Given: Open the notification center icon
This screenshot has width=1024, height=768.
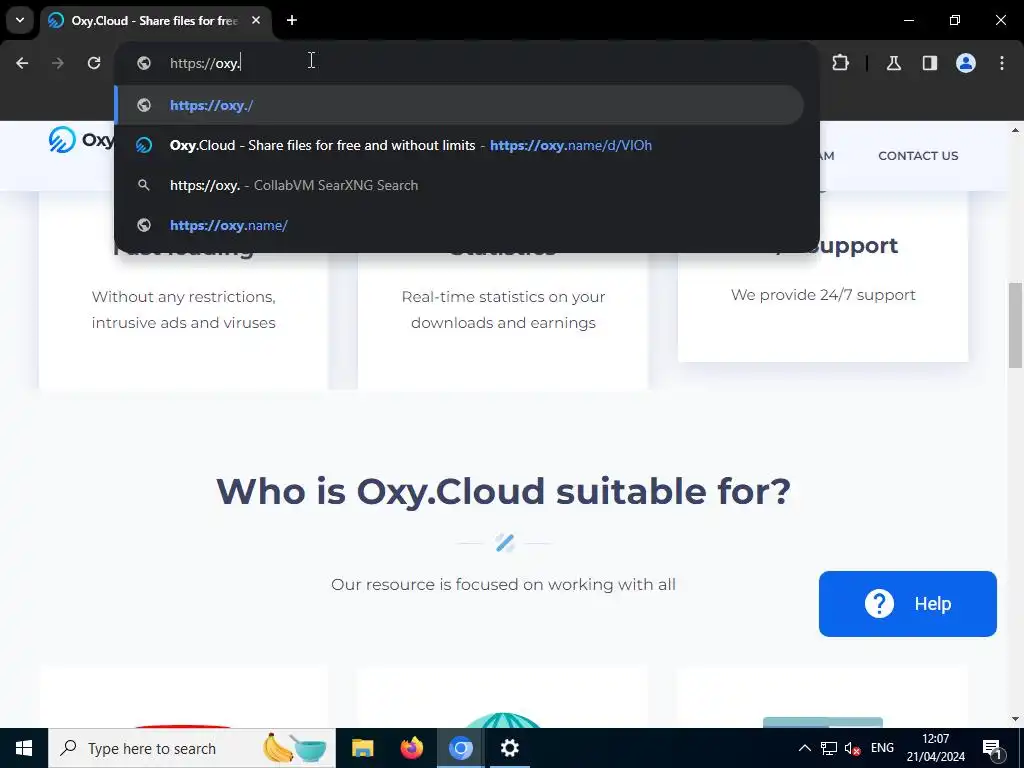Looking at the screenshot, I should [992, 748].
